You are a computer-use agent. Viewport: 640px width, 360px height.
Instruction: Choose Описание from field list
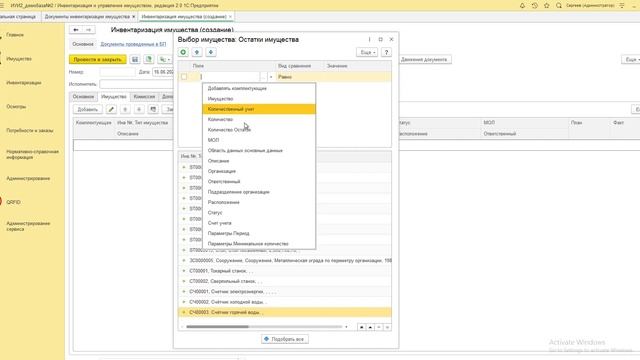pos(259,161)
